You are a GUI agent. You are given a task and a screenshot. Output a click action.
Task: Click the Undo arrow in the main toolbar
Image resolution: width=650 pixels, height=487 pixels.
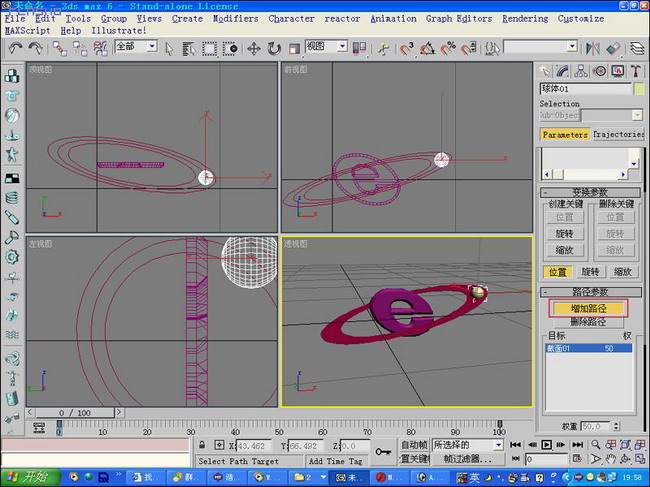click(x=15, y=48)
